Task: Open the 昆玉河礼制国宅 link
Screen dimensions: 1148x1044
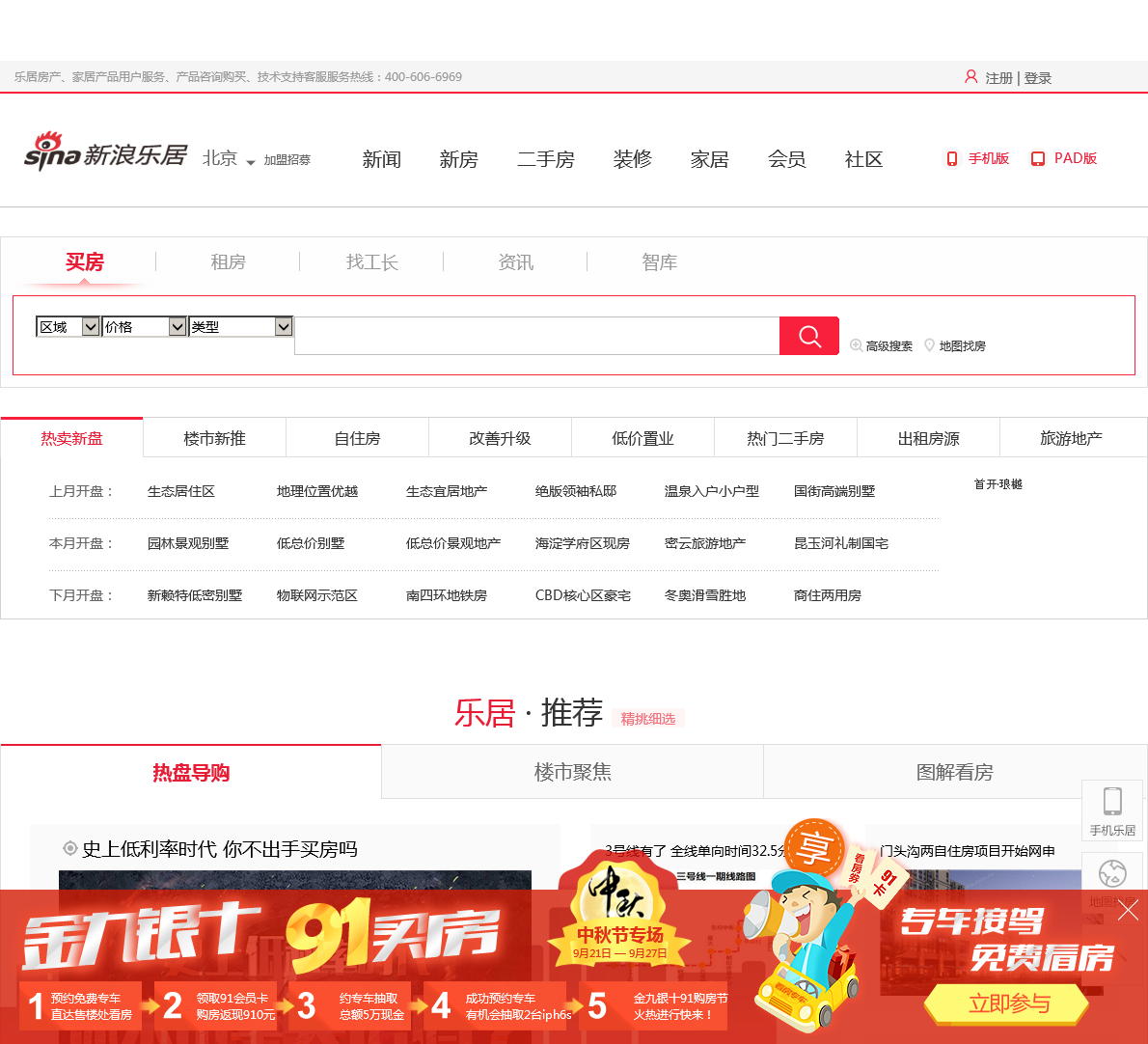Action: point(841,543)
